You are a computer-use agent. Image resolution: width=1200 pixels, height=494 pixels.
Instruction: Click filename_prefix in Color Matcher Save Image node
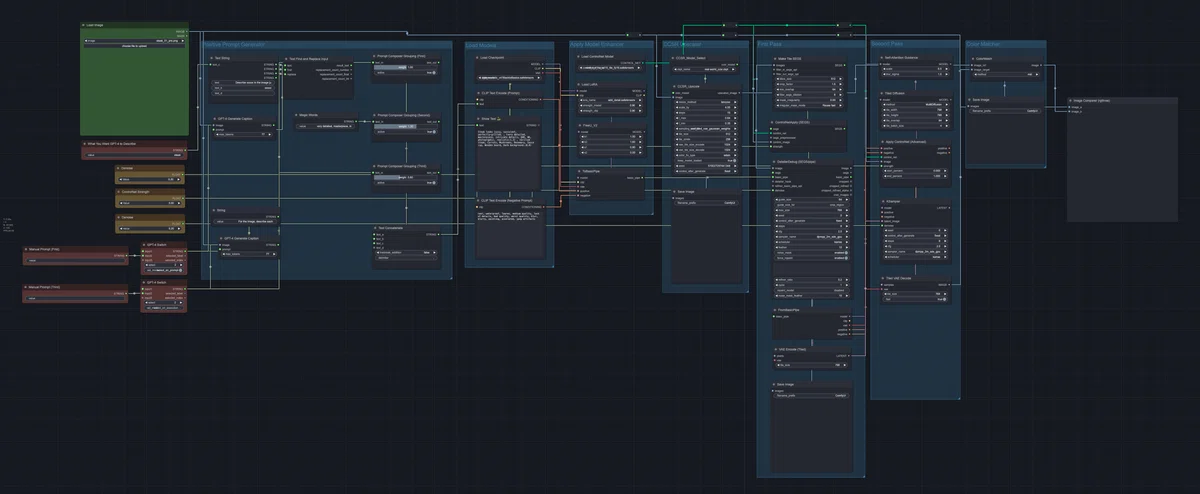click(1005, 111)
